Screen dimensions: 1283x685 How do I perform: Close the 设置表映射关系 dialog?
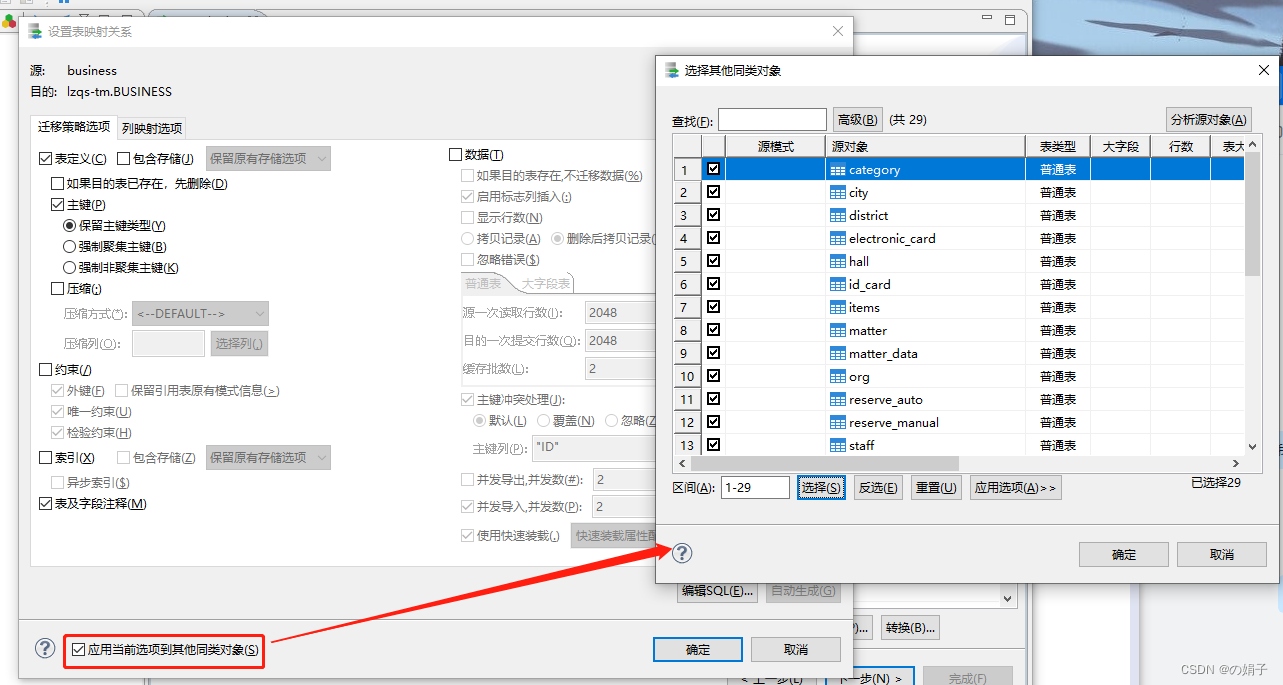[x=838, y=31]
